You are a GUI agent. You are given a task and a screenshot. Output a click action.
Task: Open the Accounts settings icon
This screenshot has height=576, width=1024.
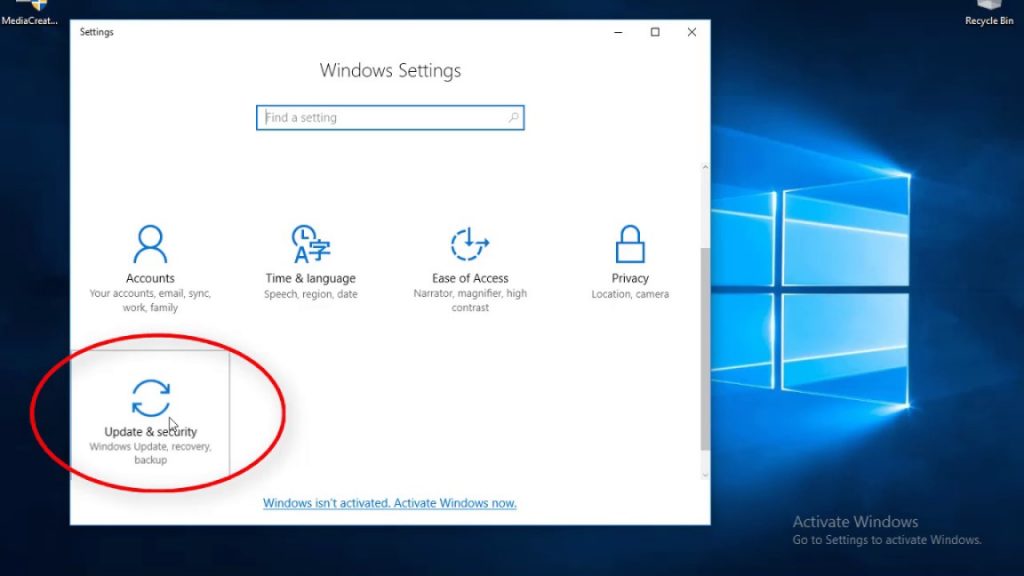150,241
